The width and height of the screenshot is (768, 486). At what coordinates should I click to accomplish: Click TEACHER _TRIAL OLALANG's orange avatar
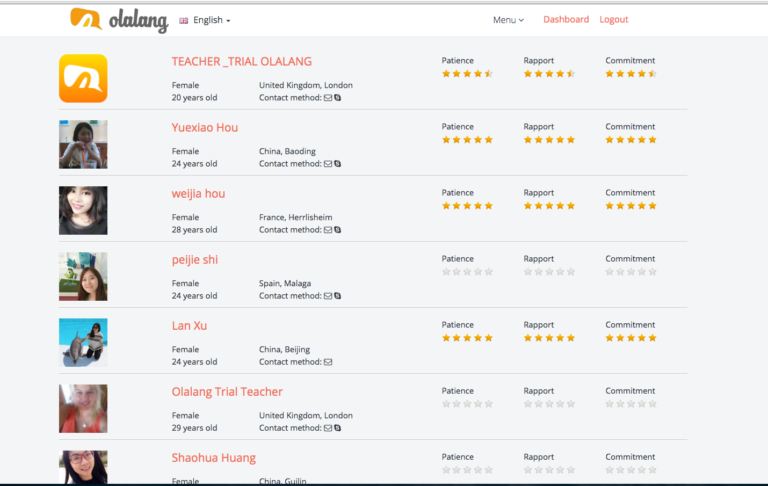point(83,78)
